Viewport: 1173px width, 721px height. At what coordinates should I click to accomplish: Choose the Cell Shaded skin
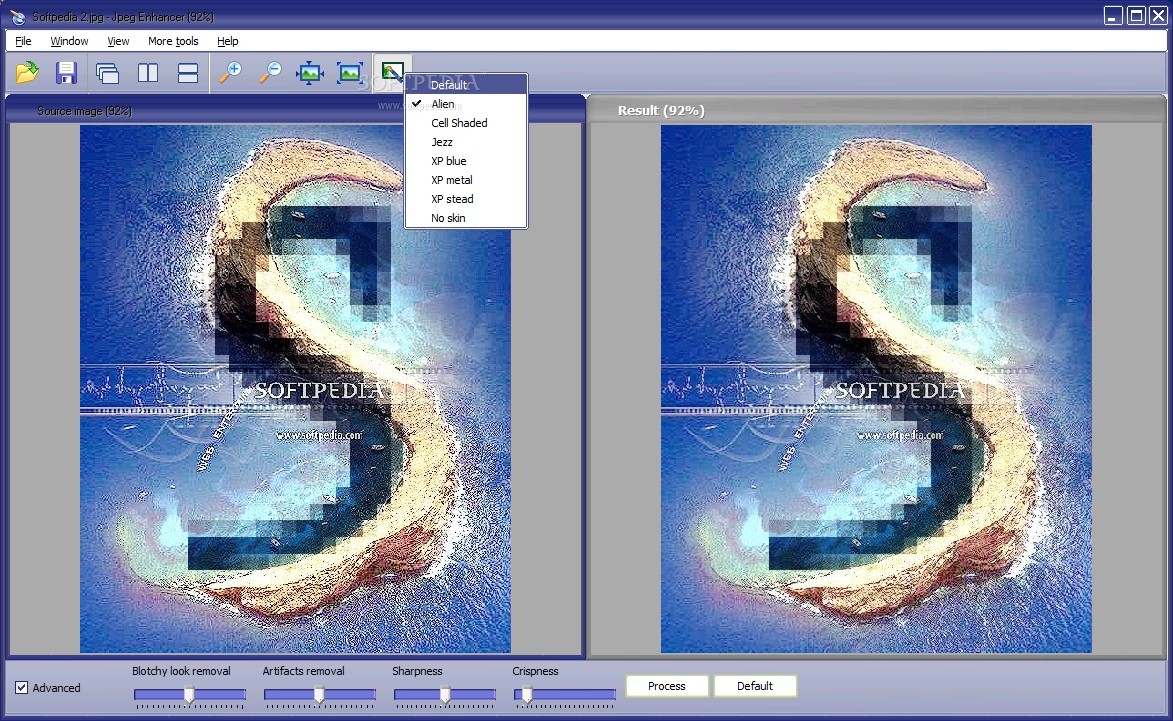466,123
